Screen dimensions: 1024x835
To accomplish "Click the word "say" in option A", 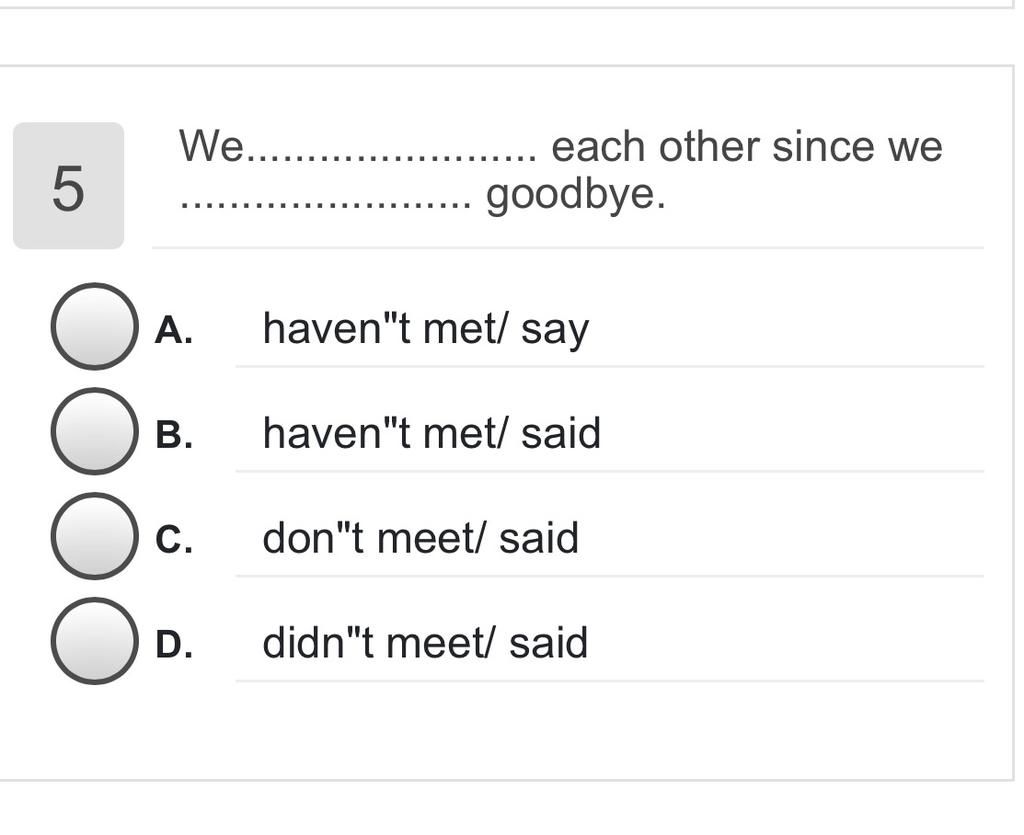I will click(x=555, y=331).
